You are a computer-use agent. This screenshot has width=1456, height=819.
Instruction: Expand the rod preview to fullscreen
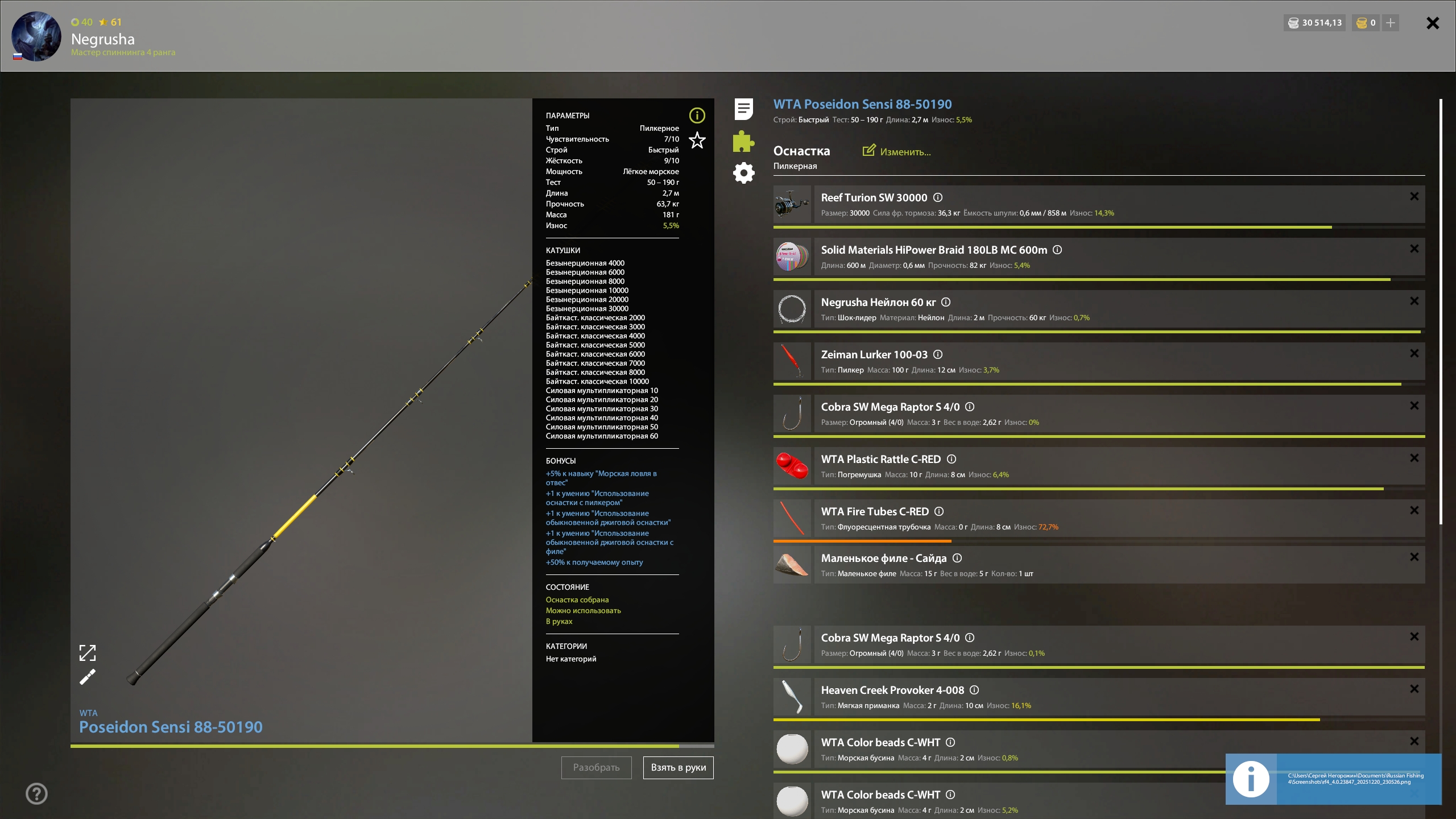click(88, 652)
